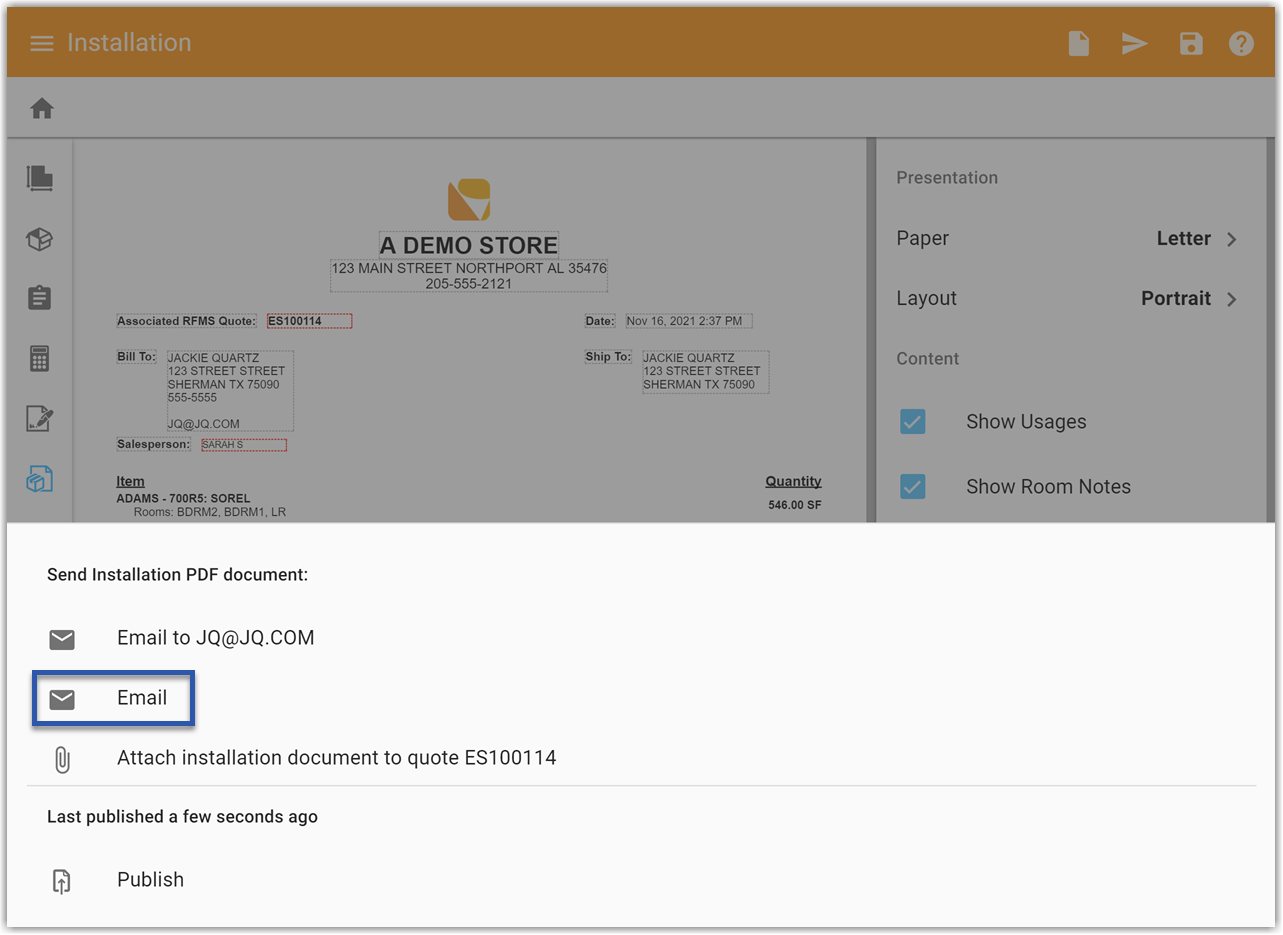Select Email to JQ@JQ.COM
This screenshot has height=935, width=1283.
click(x=215, y=638)
